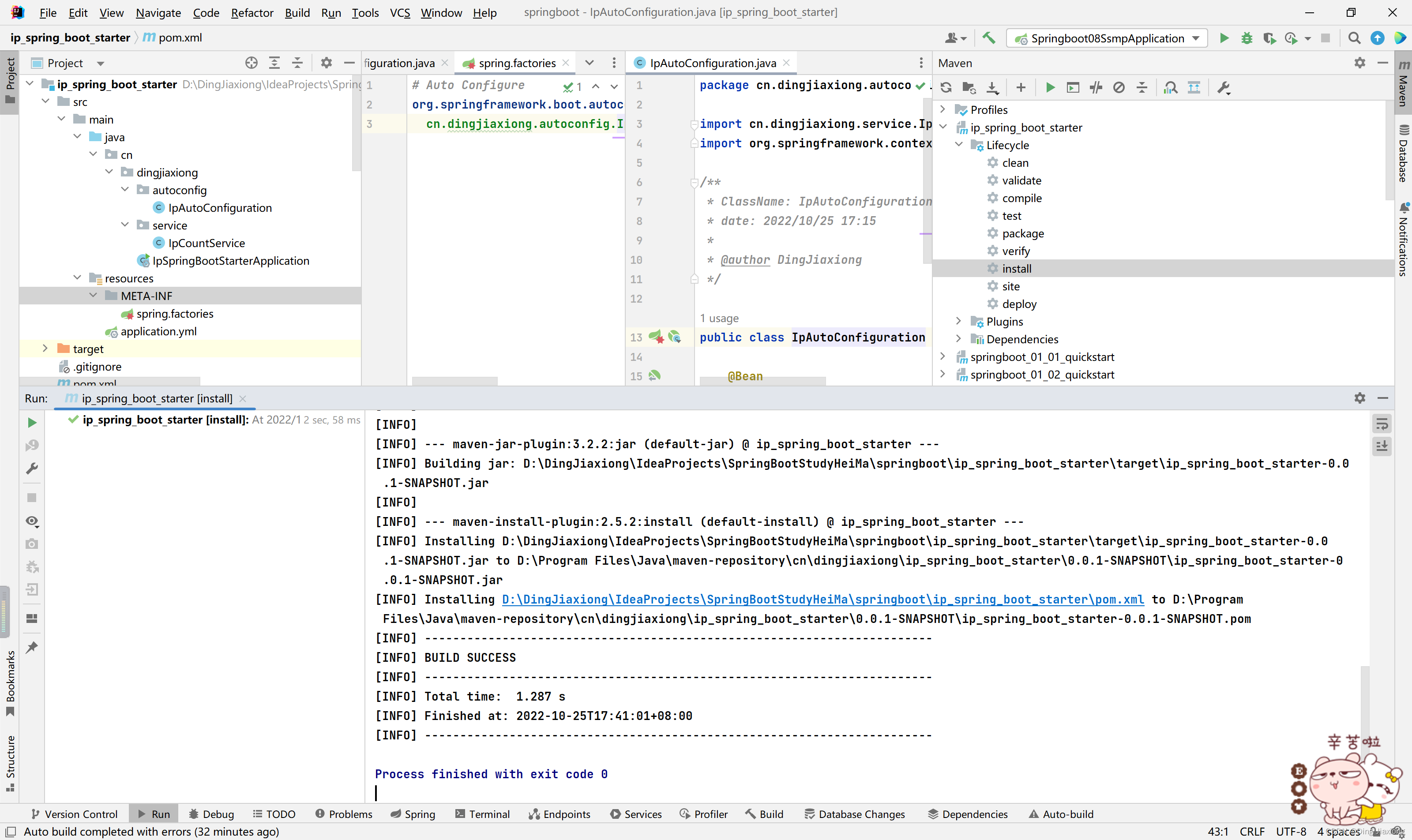Run Maven build with green play icon
The height and width of the screenshot is (840, 1412).
[x=1050, y=88]
